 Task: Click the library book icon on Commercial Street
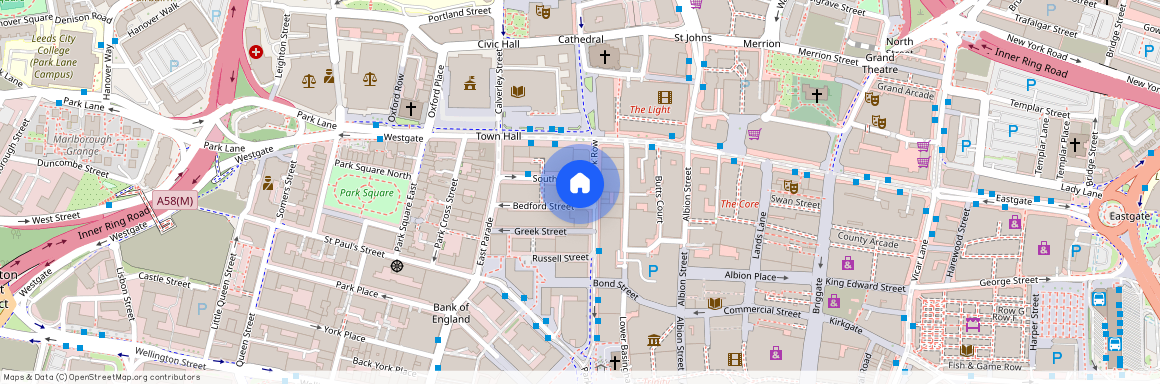715,303
